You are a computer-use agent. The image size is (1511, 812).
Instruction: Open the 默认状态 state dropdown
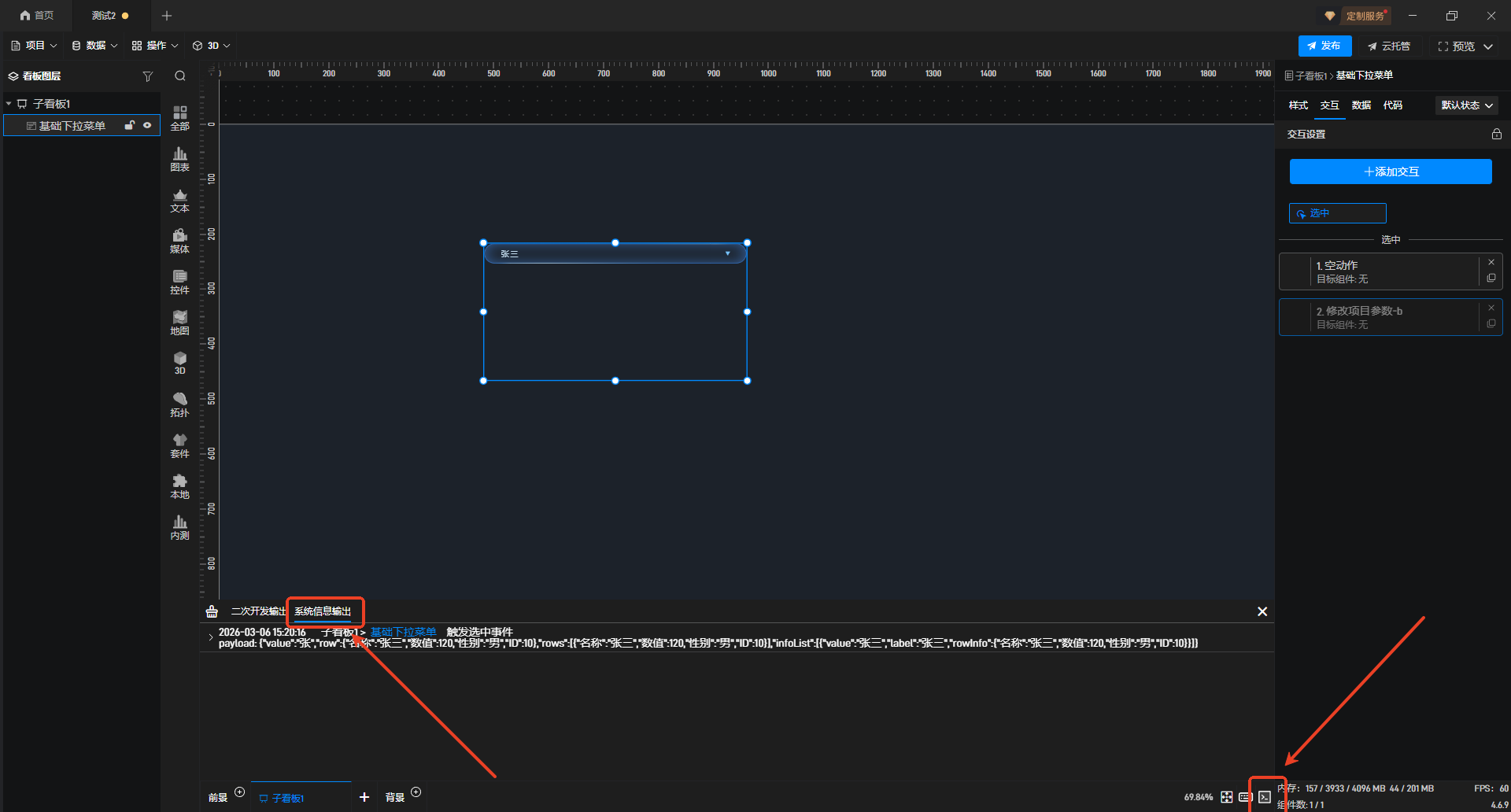1466,105
